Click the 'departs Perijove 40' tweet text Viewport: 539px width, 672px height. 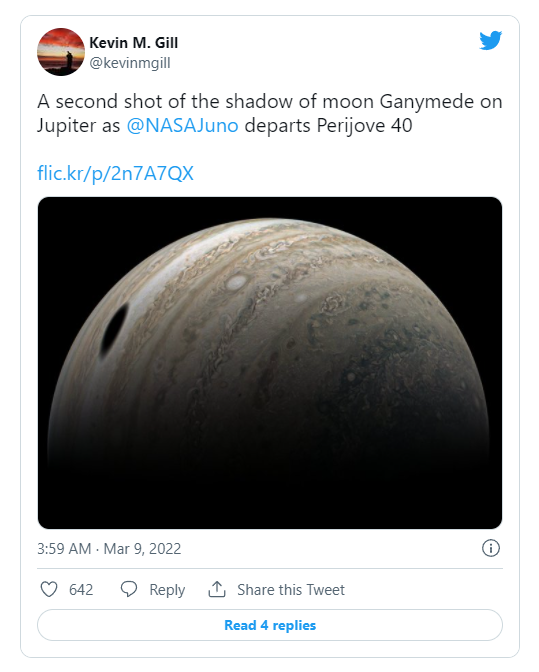[x=329, y=126]
